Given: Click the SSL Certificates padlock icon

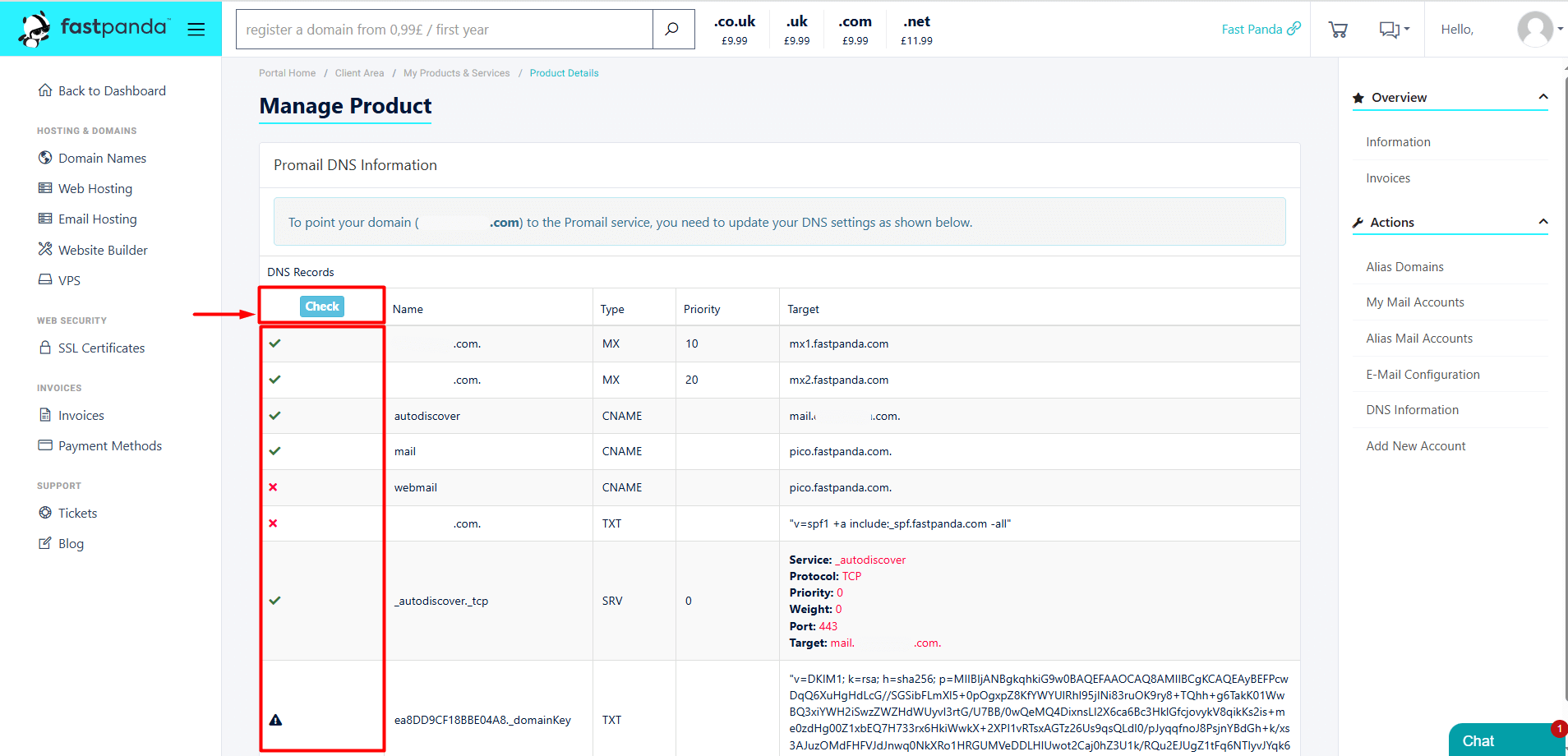Looking at the screenshot, I should pyautogui.click(x=45, y=347).
